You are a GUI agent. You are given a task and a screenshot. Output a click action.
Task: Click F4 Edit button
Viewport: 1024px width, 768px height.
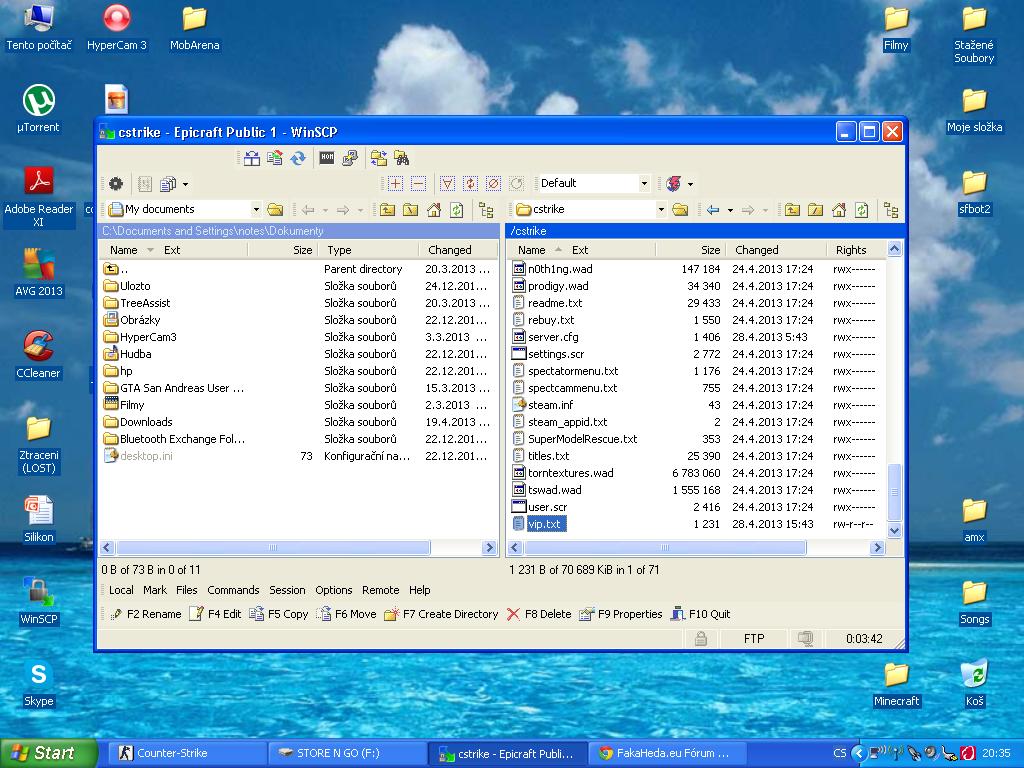(216, 614)
